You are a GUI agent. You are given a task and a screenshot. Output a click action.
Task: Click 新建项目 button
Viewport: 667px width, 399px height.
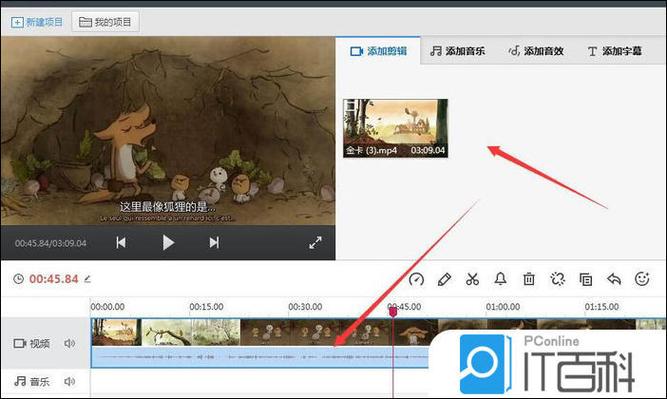pyautogui.click(x=37, y=22)
